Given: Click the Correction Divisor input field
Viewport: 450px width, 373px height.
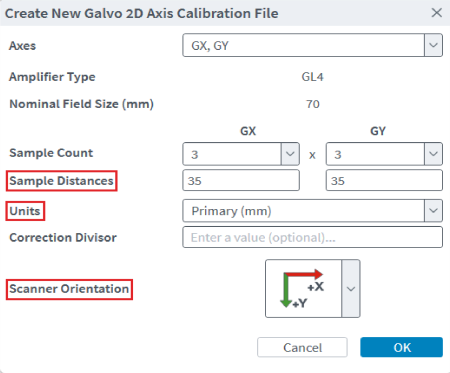Looking at the screenshot, I should coord(312,237).
